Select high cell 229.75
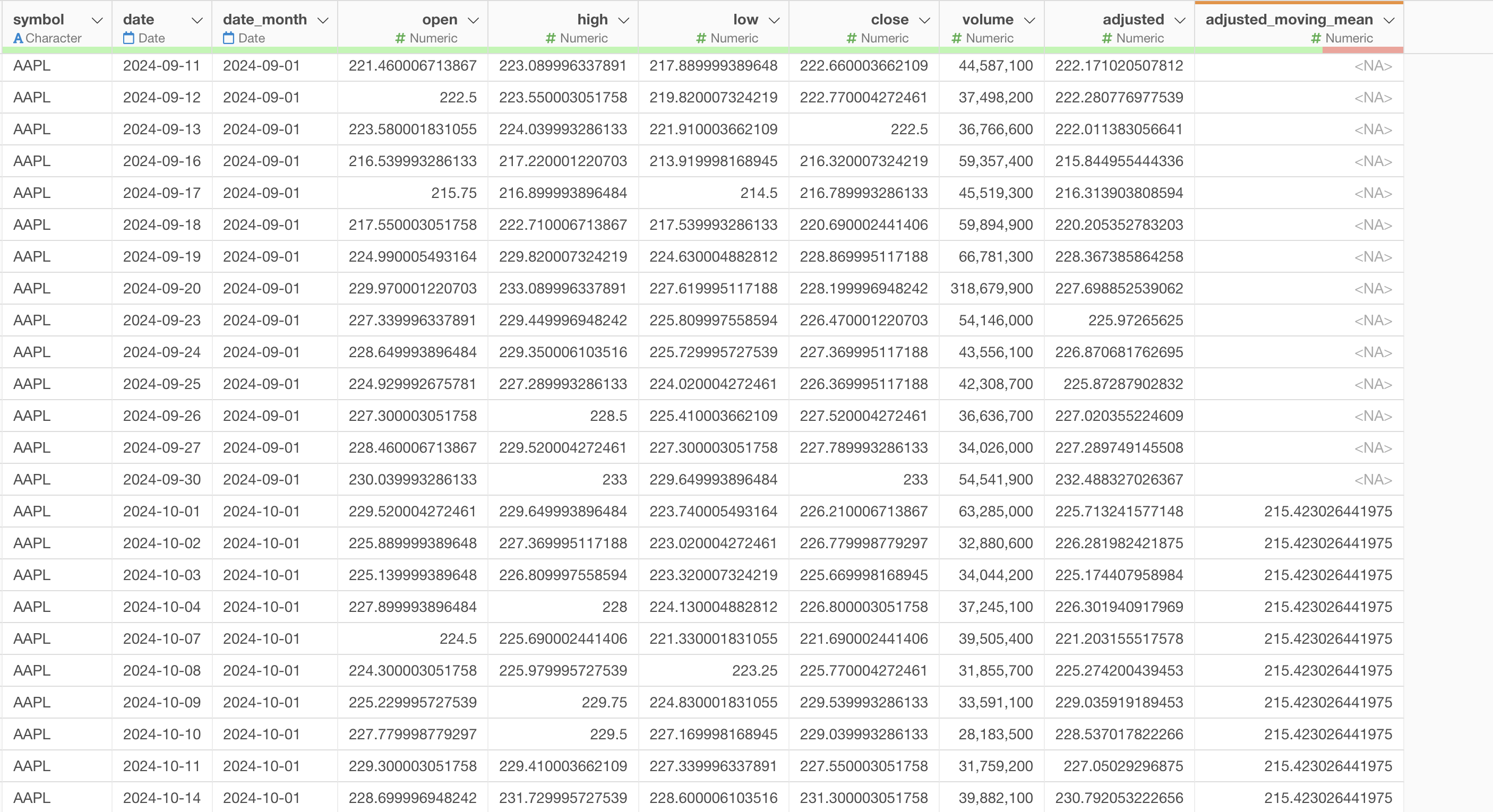The image size is (1493, 812). (563, 703)
